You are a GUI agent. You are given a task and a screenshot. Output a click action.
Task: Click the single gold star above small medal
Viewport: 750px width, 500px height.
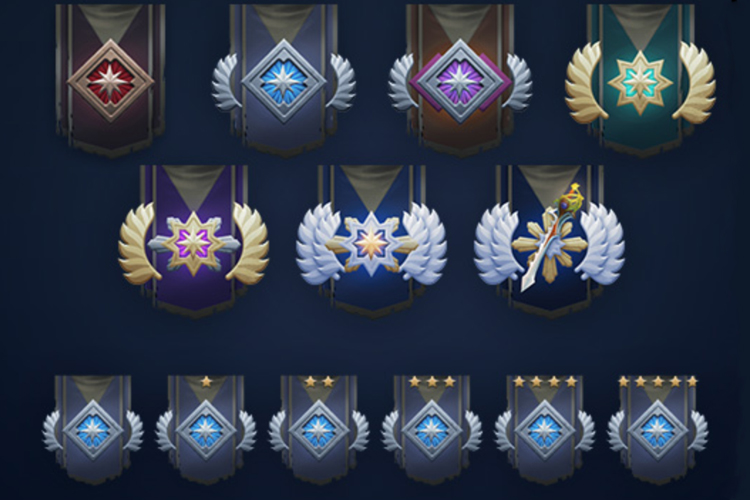(x=206, y=381)
